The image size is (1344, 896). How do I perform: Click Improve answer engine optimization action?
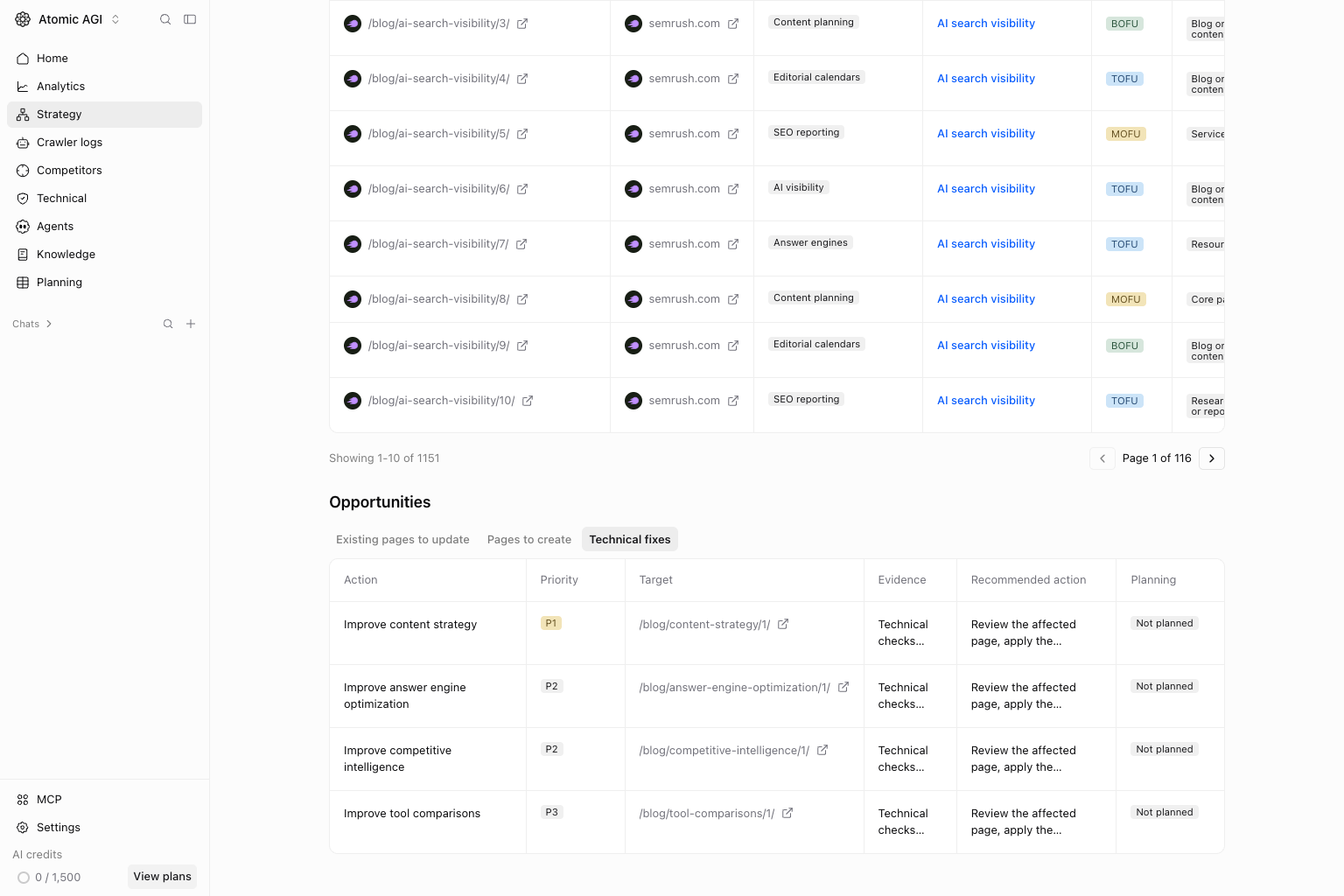[405, 696]
